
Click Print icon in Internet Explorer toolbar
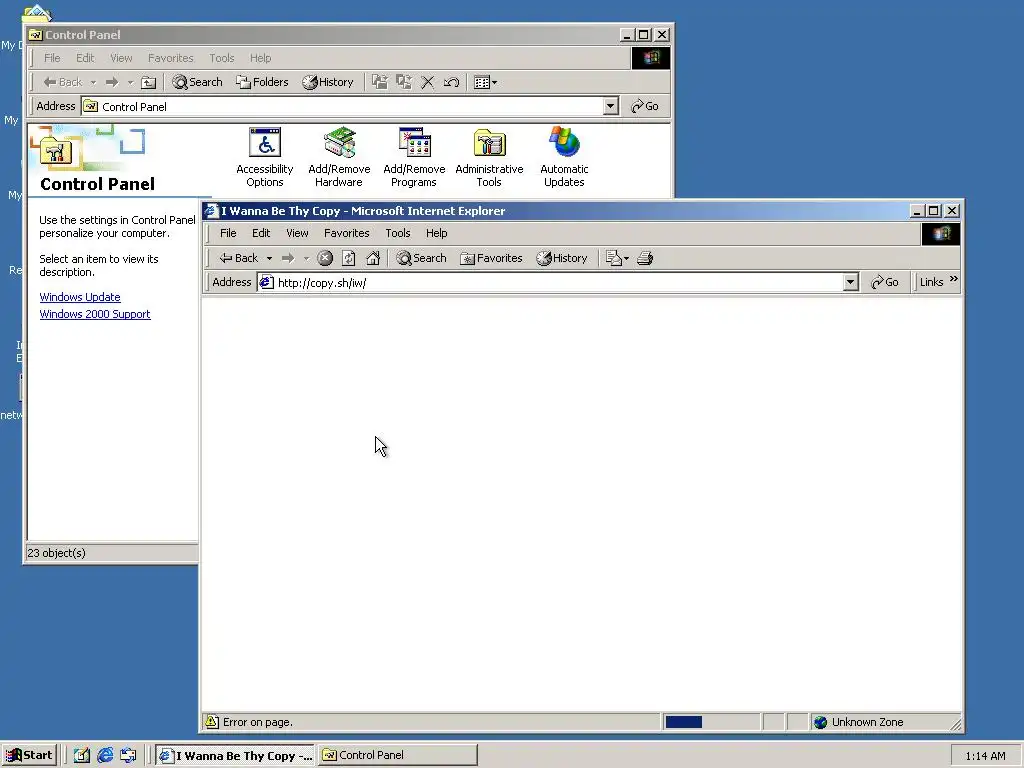(x=645, y=258)
